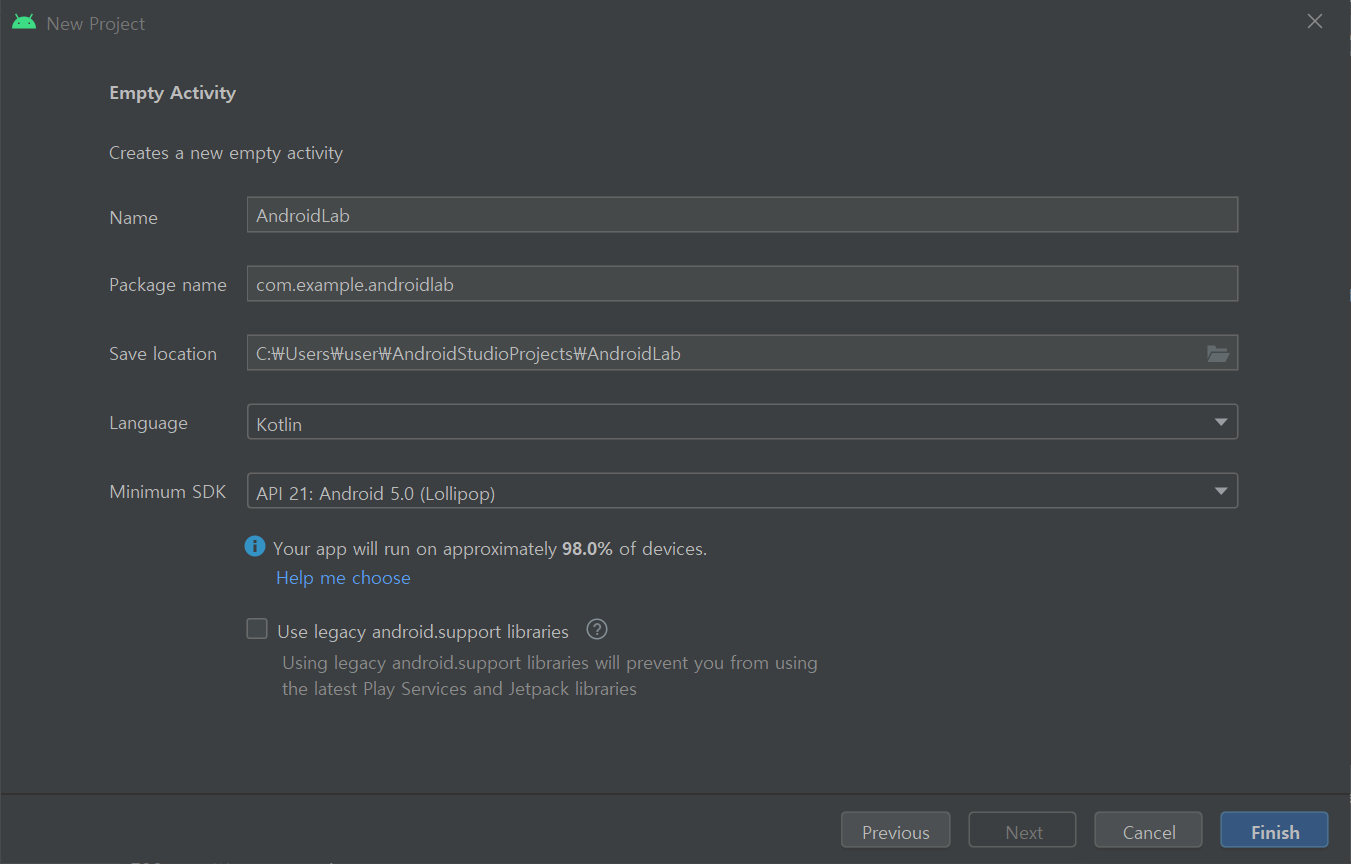Enable Use legacy android.support libraries checkbox
1351x864 pixels.
(257, 629)
